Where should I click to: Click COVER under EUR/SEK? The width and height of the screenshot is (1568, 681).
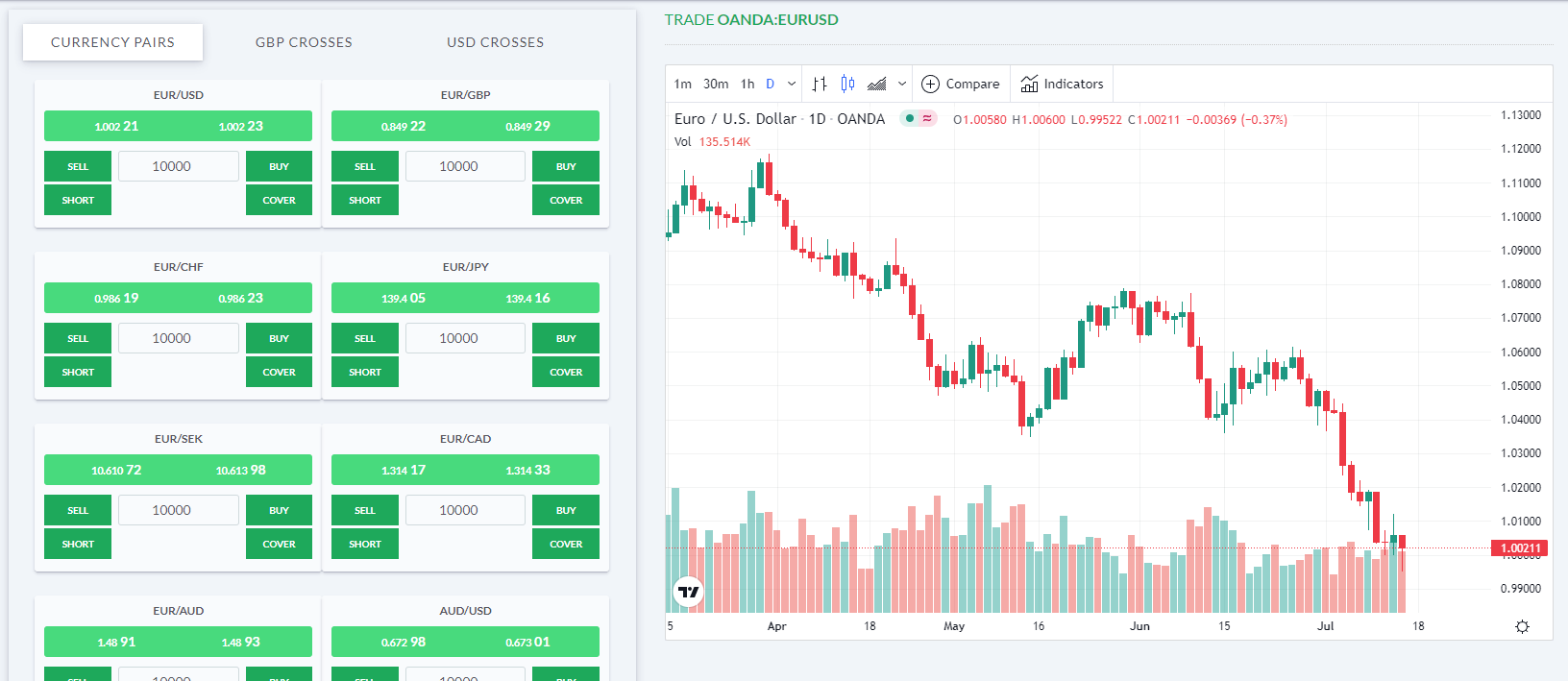coord(279,544)
